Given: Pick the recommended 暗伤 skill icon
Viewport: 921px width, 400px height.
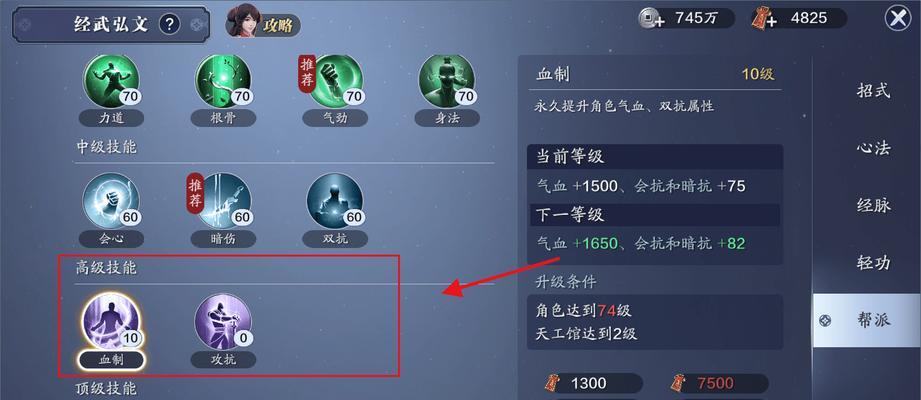Looking at the screenshot, I should click(223, 200).
